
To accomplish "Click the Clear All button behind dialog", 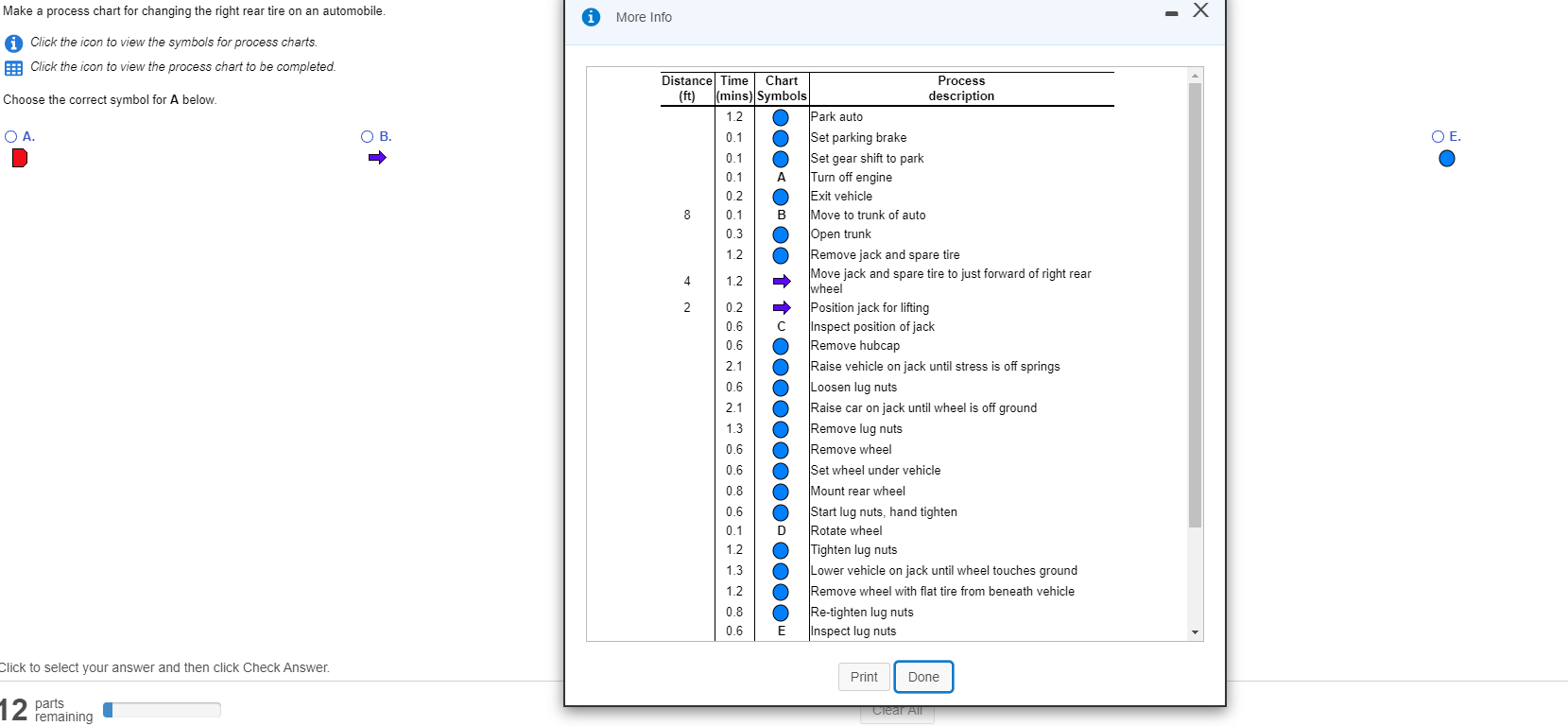I will pyautogui.click(x=897, y=711).
